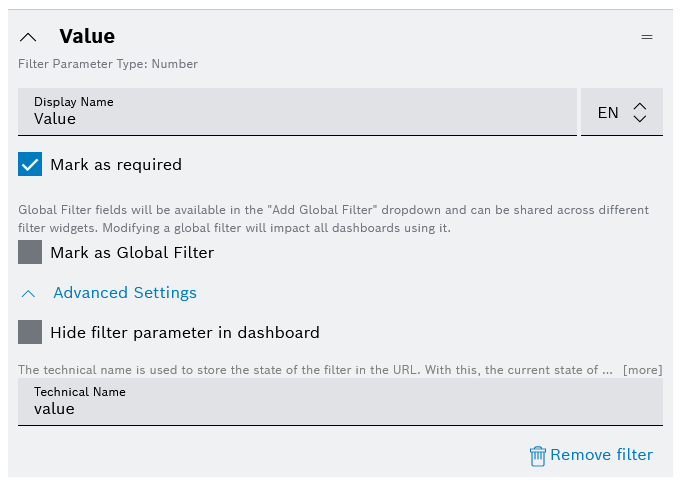Click the down arrow in language selector
The height and width of the screenshot is (484, 683).
[x=641, y=119]
